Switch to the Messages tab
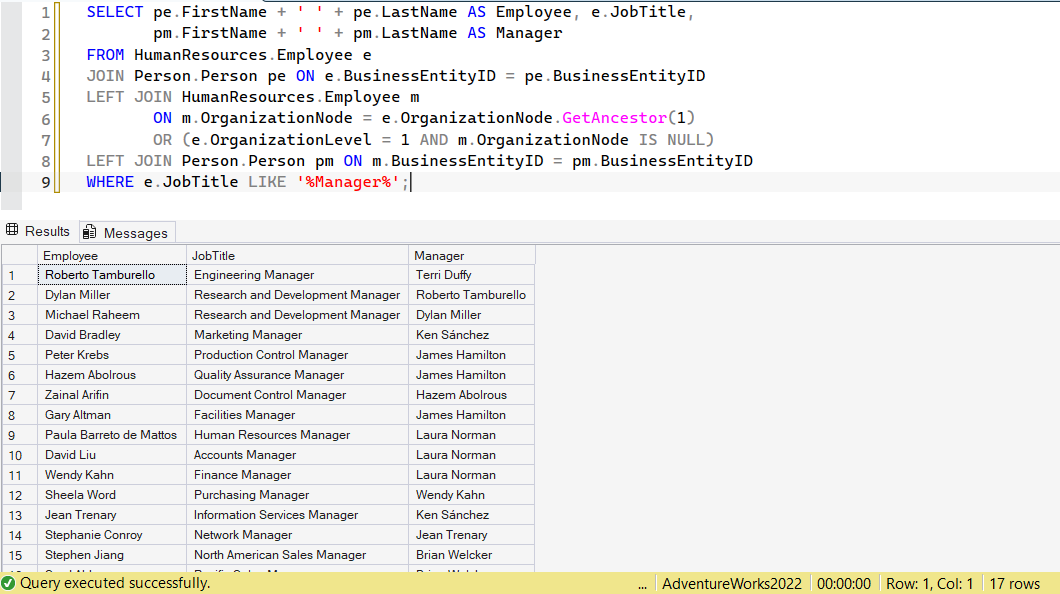Screen dimensions: 1060x594 tap(127, 232)
